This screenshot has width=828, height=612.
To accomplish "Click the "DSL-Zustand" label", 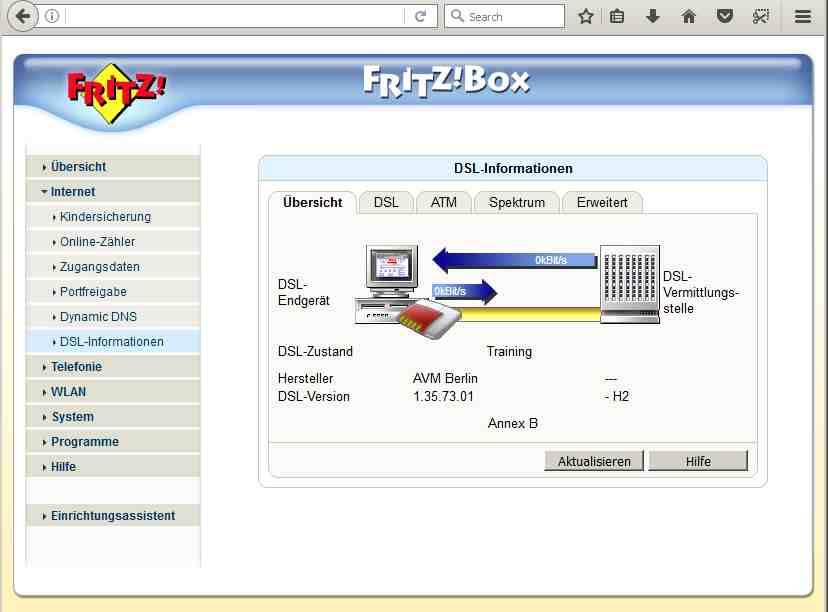I will pyautogui.click(x=315, y=352).
